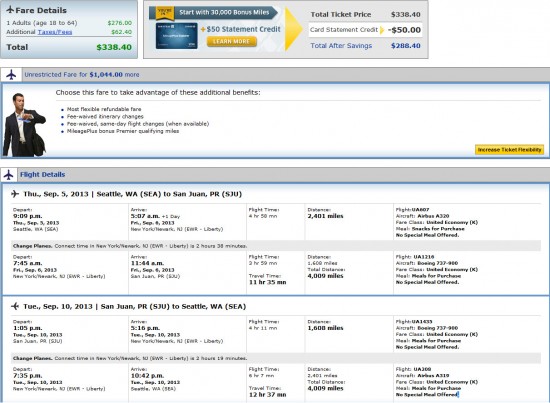550x403 pixels.
Task: Click Unrestricted Fare for $1,044.00 more link
Action: 82,75
